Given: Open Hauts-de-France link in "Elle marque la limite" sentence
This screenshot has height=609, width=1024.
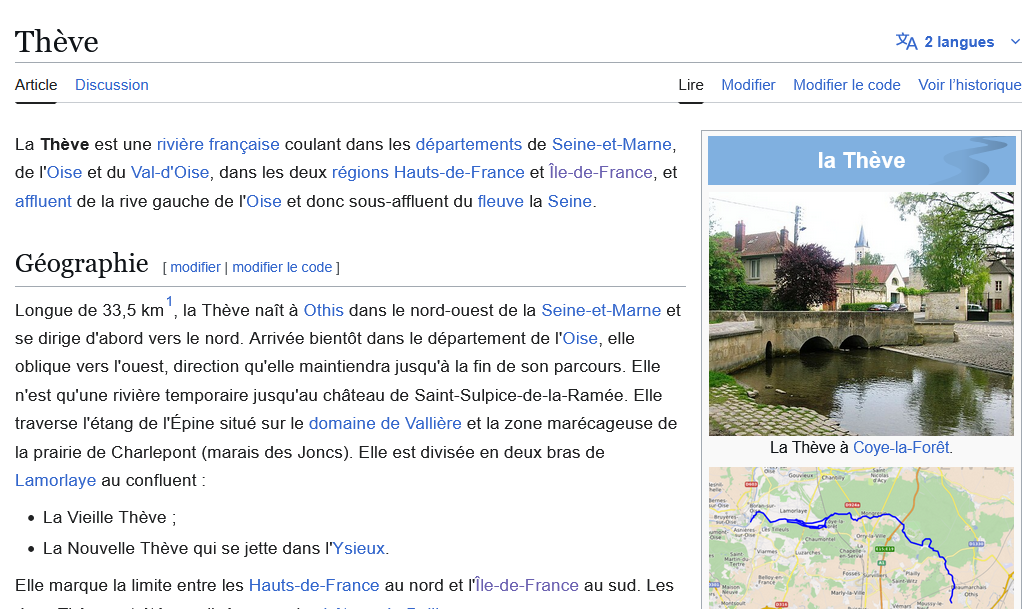Looking at the screenshot, I should point(314,586).
